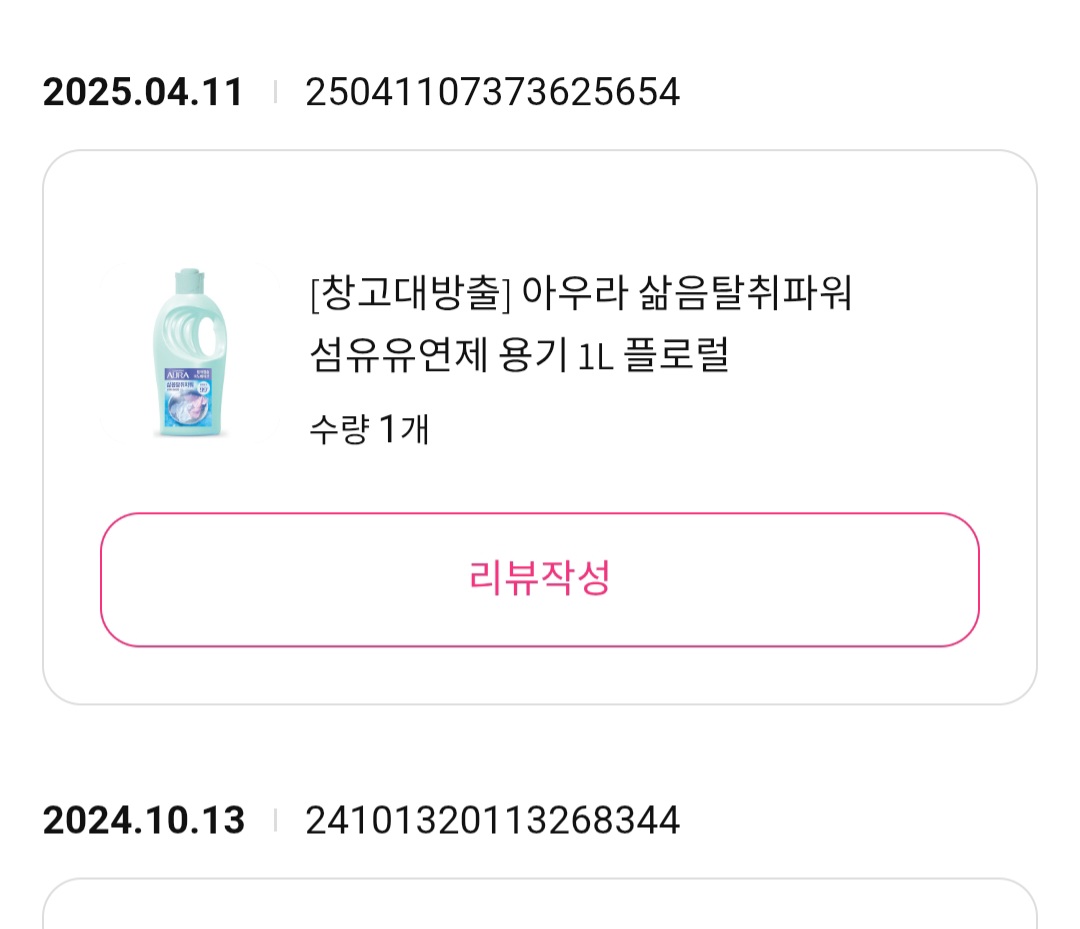This screenshot has height=929, width=1080.
Task: Click the 리뷰작성 button
Action: [539, 580]
